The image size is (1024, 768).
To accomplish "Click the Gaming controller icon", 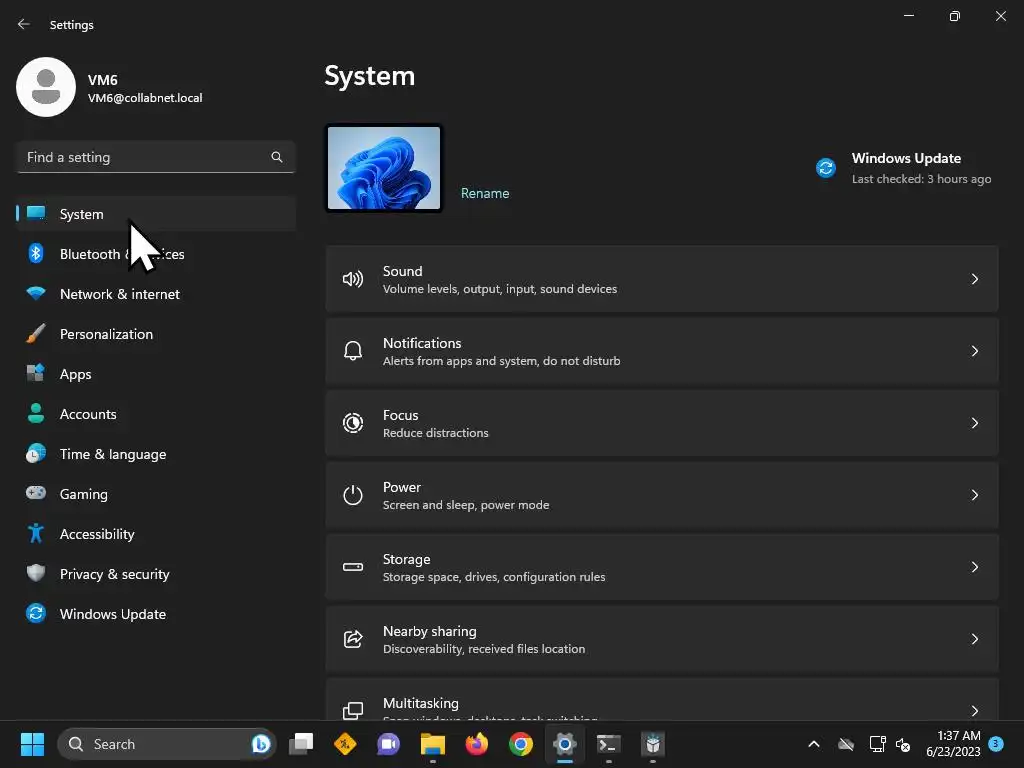I will (36, 493).
